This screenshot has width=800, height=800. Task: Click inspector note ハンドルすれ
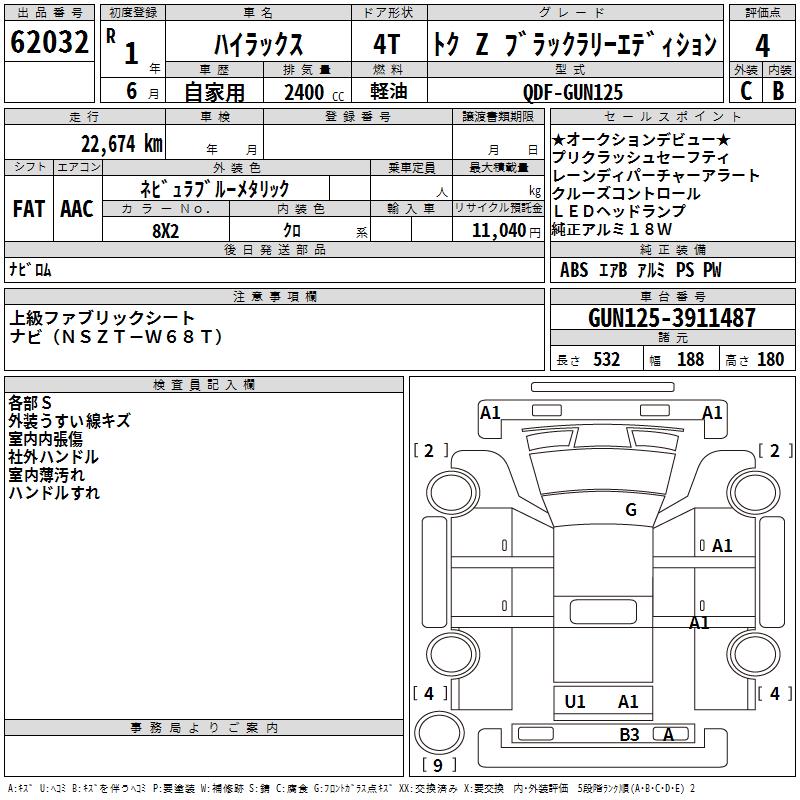coord(54,492)
